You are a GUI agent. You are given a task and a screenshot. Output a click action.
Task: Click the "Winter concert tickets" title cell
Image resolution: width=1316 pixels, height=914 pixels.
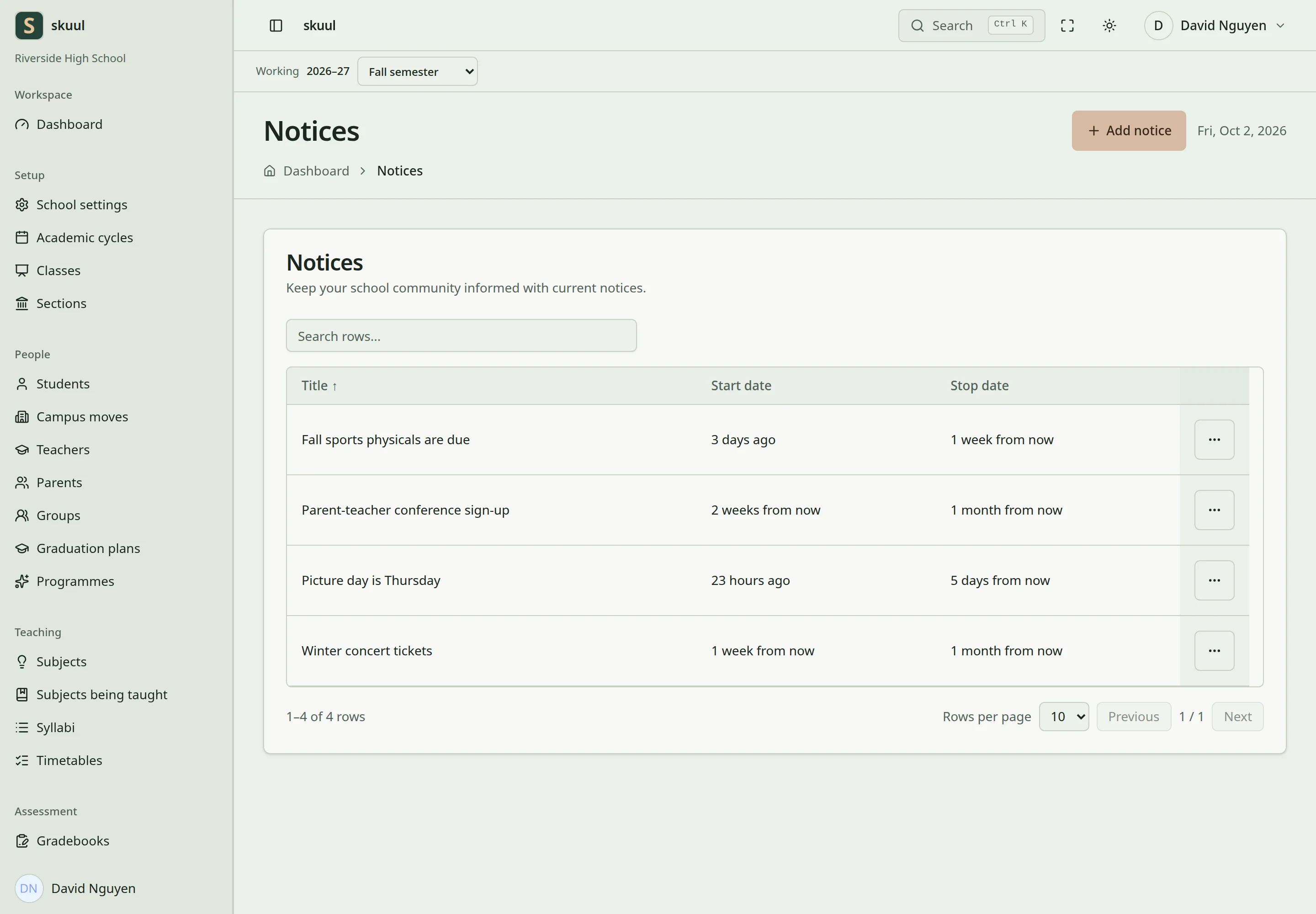point(366,651)
